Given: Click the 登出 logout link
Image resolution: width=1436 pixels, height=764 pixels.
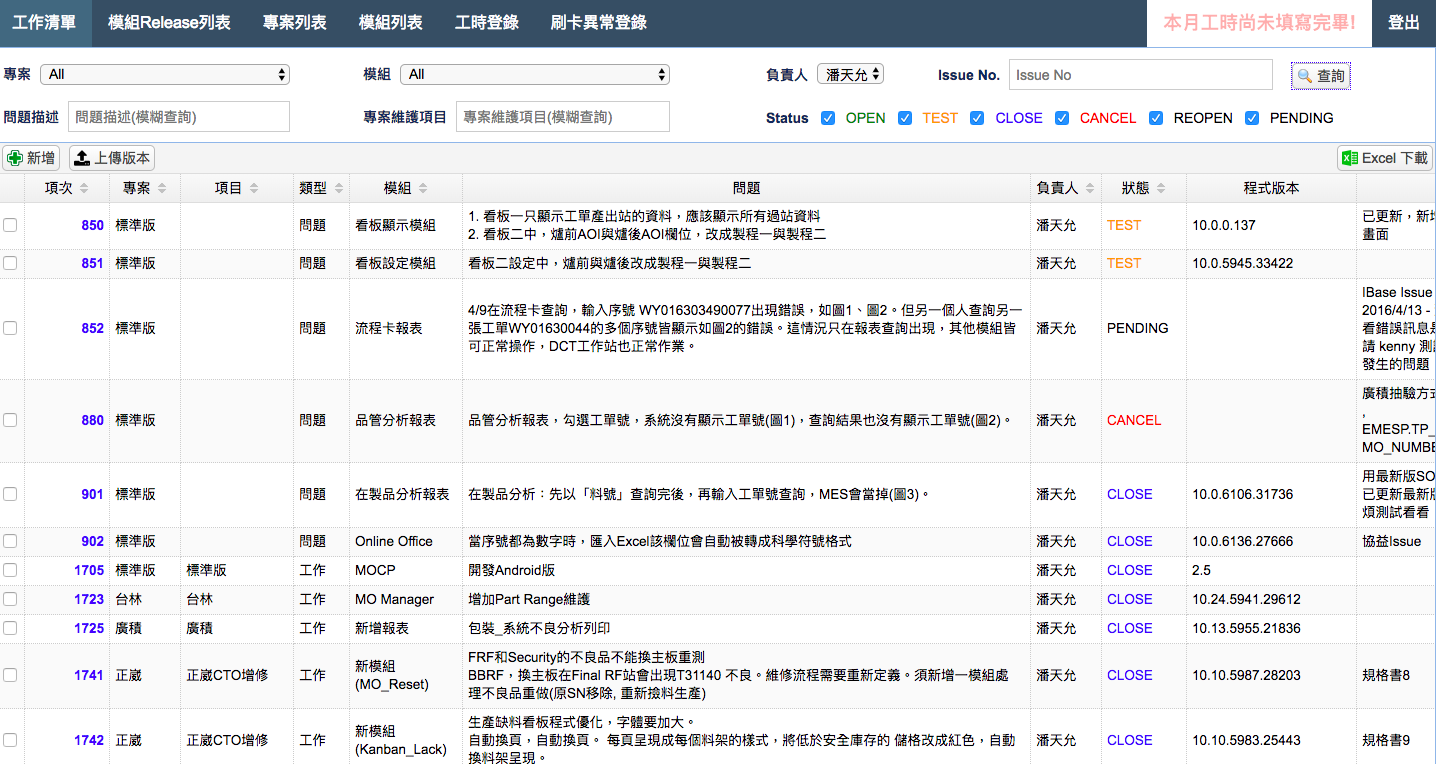Looking at the screenshot, I should point(1404,23).
